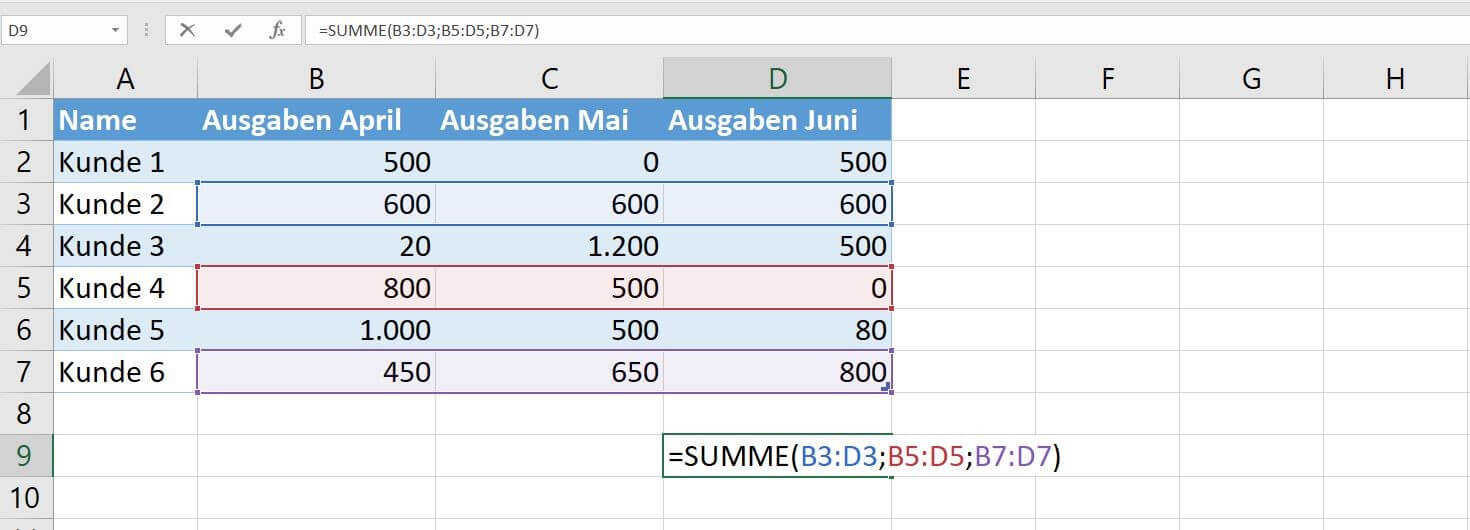Select the Kunde 2 cell

point(125,204)
